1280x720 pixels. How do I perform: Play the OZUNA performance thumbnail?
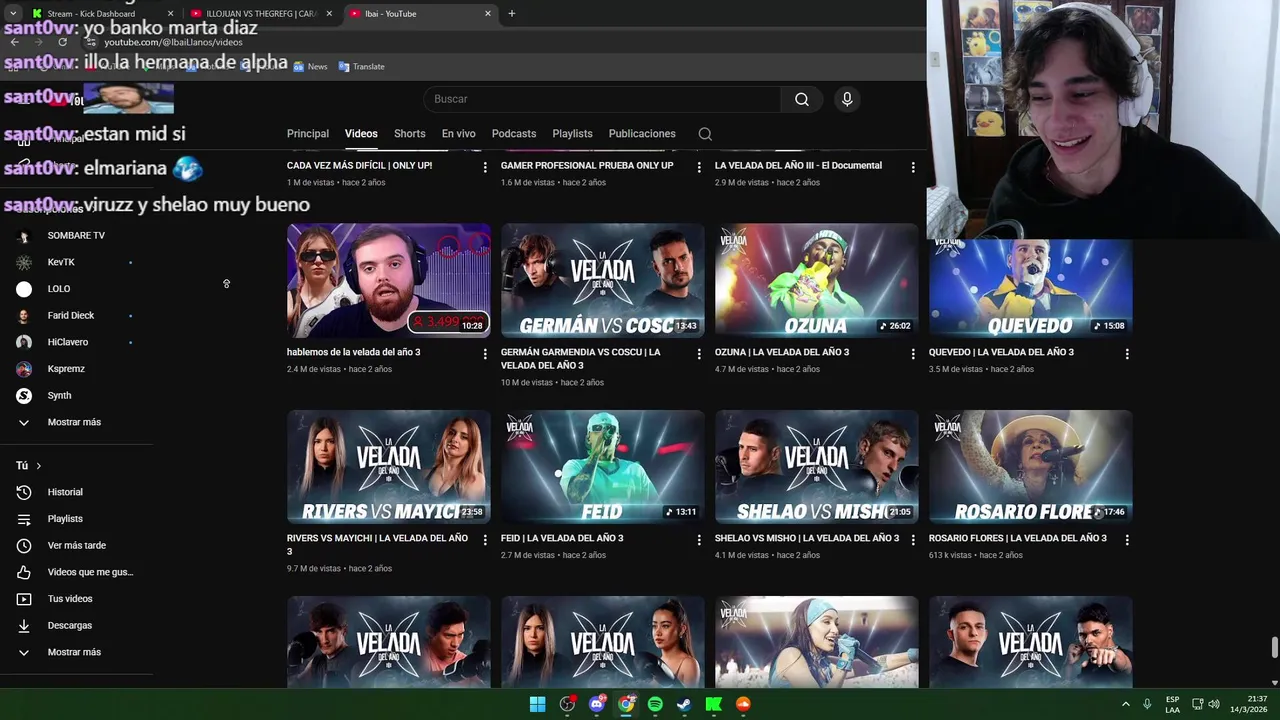[817, 281]
